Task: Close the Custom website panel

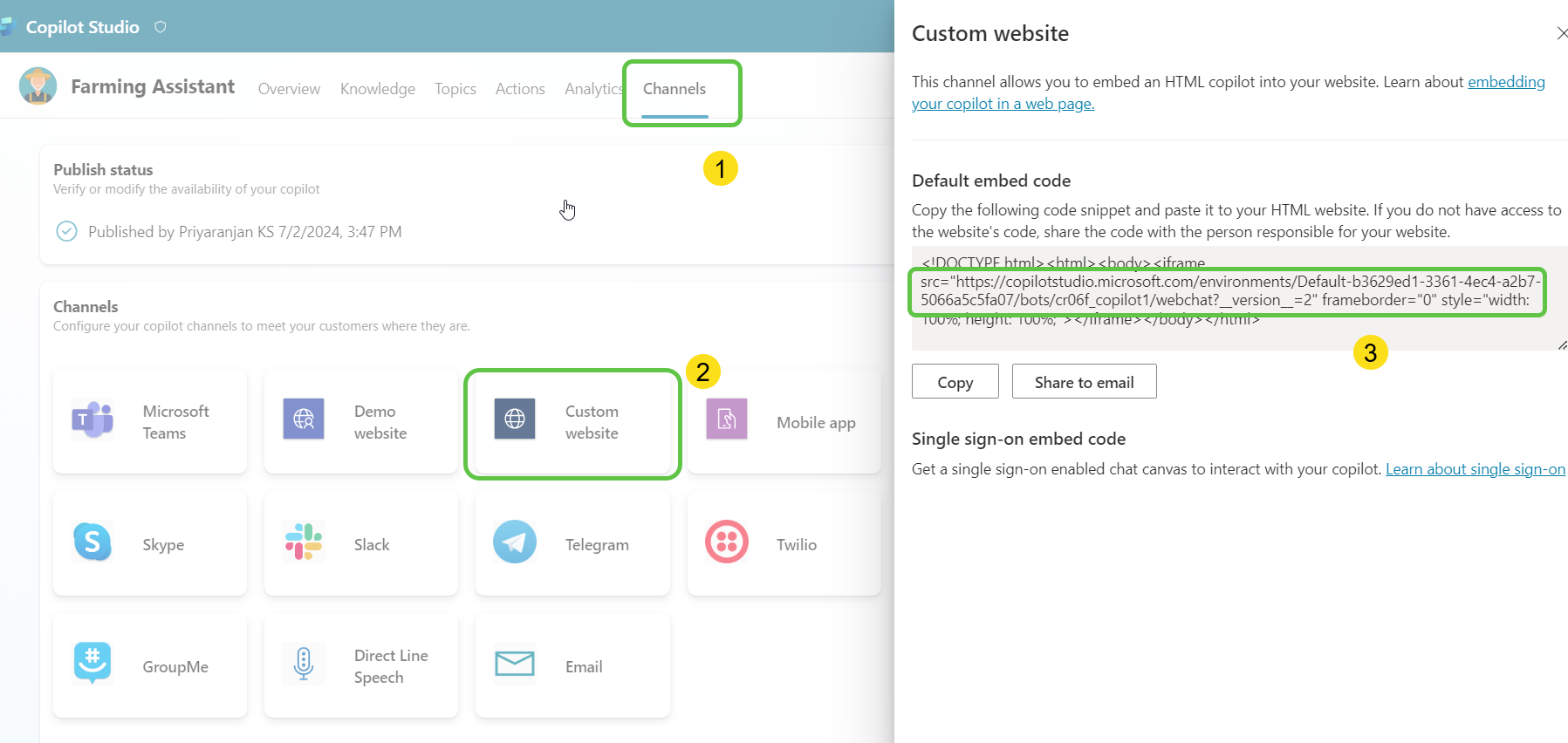Action: coord(1562,33)
